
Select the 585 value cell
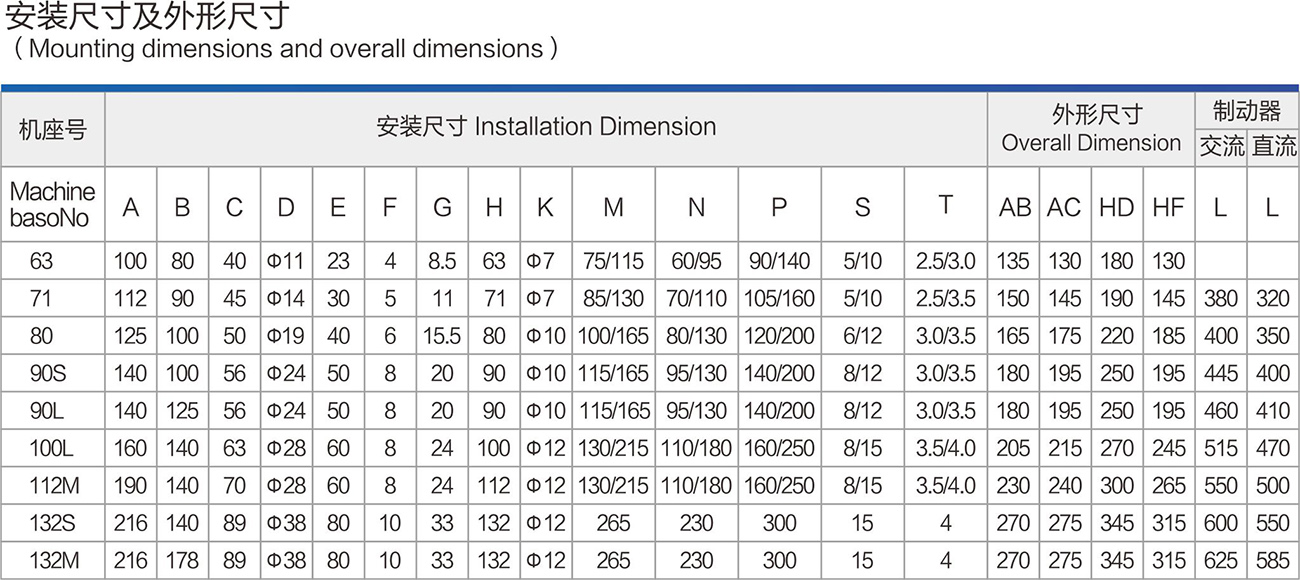[x=1273, y=561]
